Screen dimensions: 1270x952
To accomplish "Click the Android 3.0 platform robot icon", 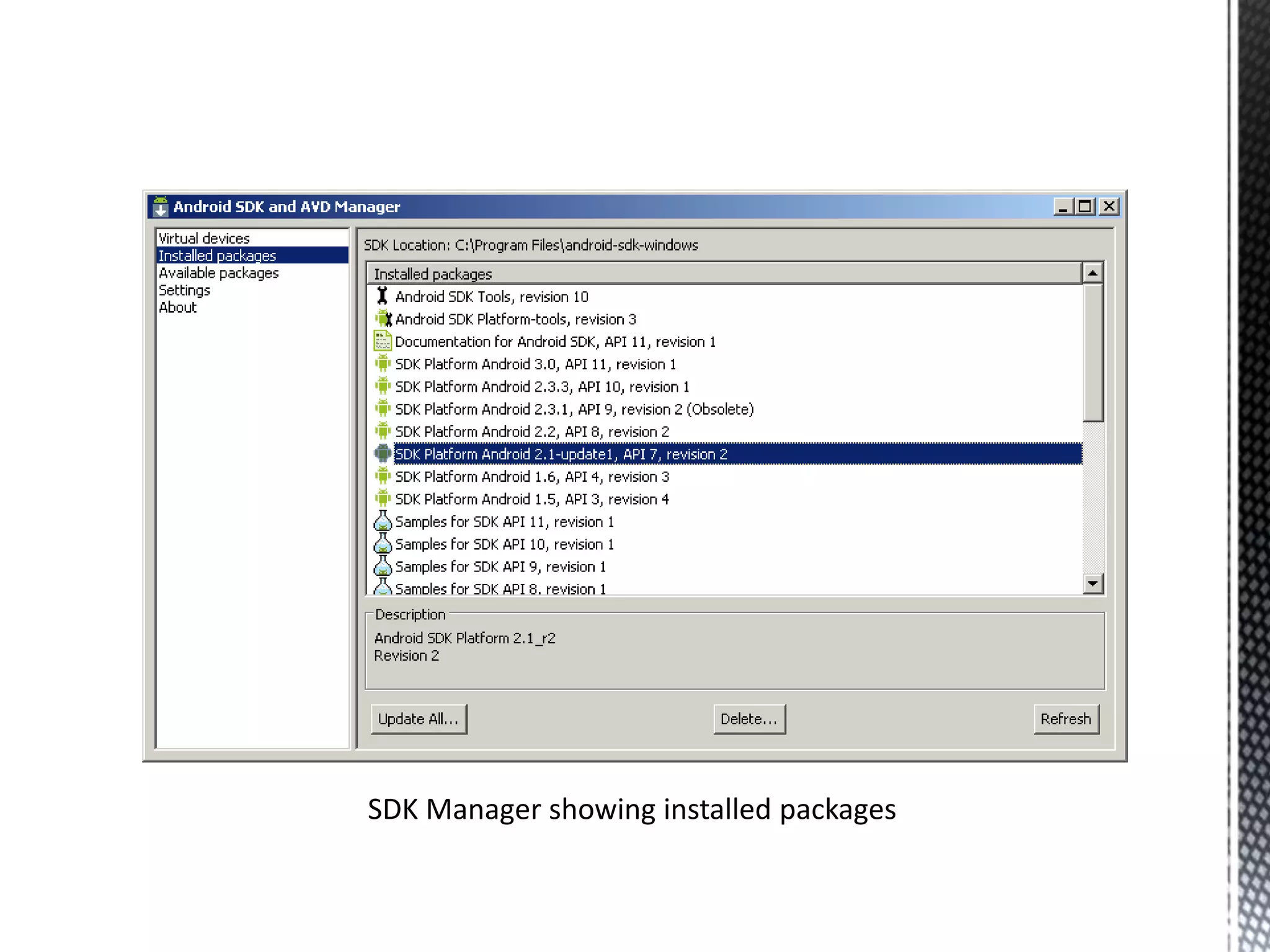I will [x=383, y=364].
